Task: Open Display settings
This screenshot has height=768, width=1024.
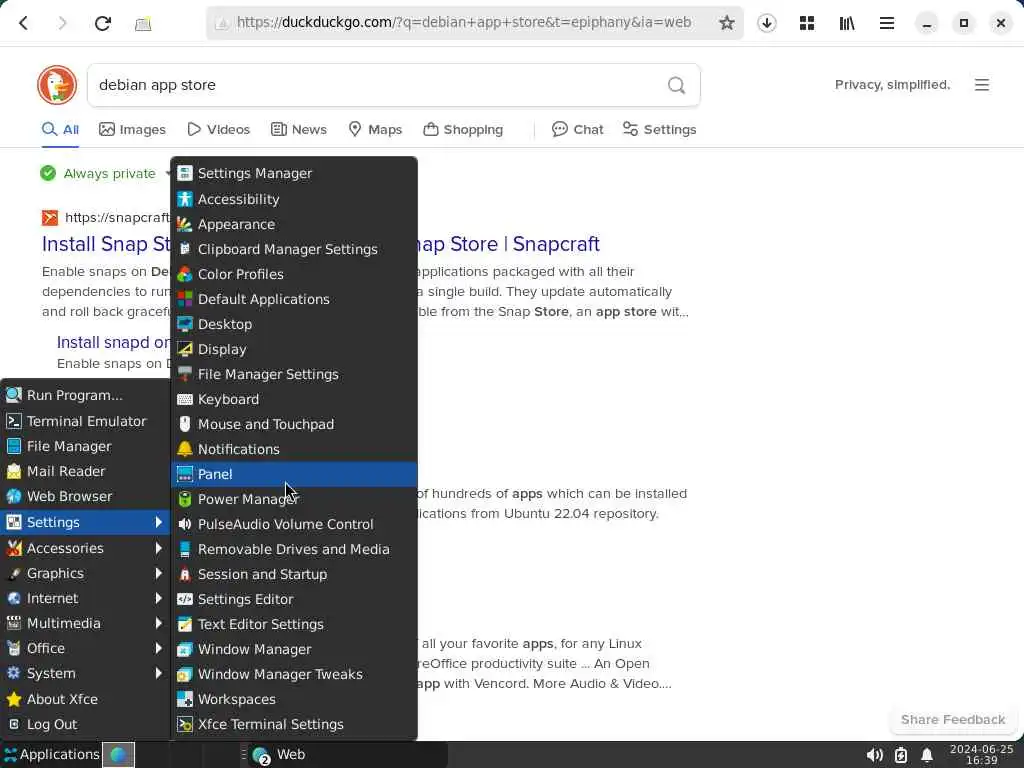Action: pos(294,349)
